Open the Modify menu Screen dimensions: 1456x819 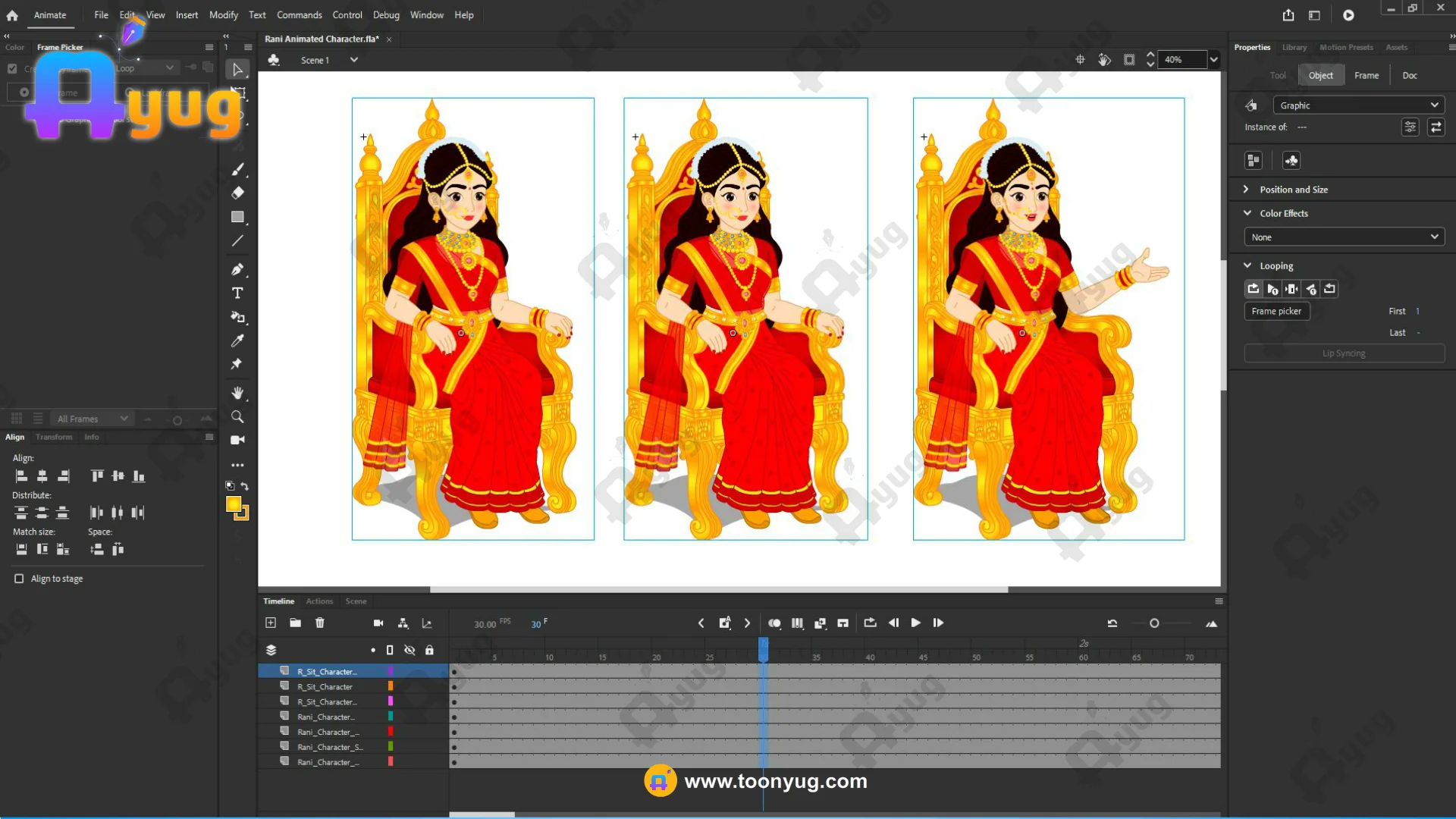point(223,15)
